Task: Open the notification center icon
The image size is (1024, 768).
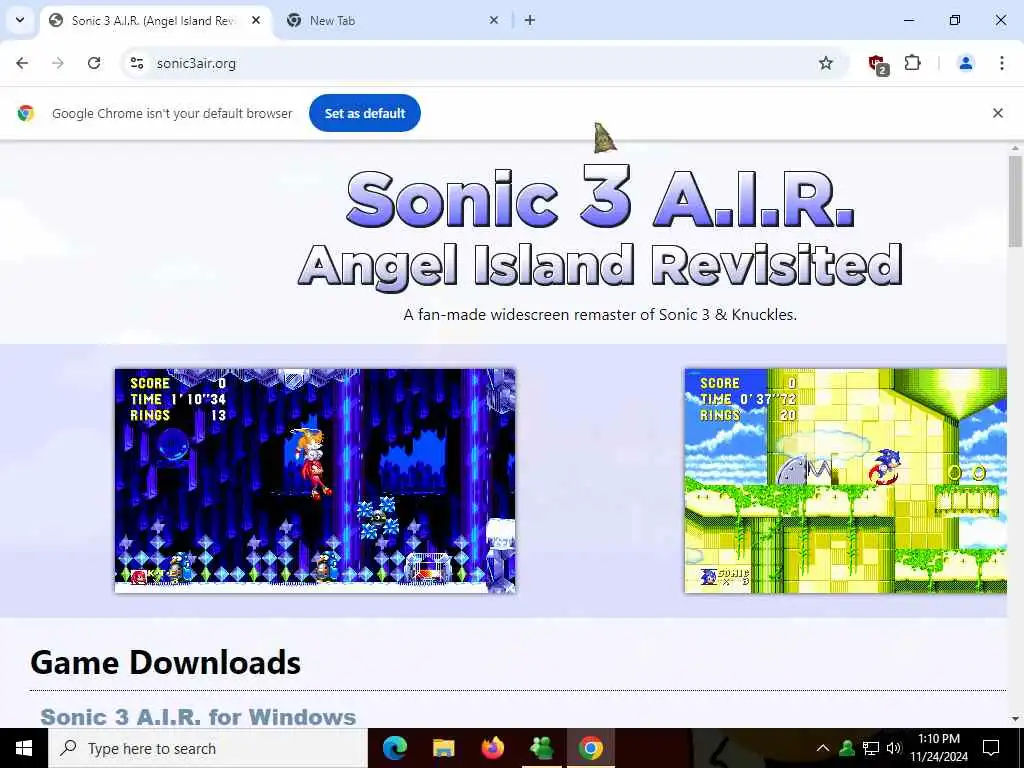Action: (991, 748)
